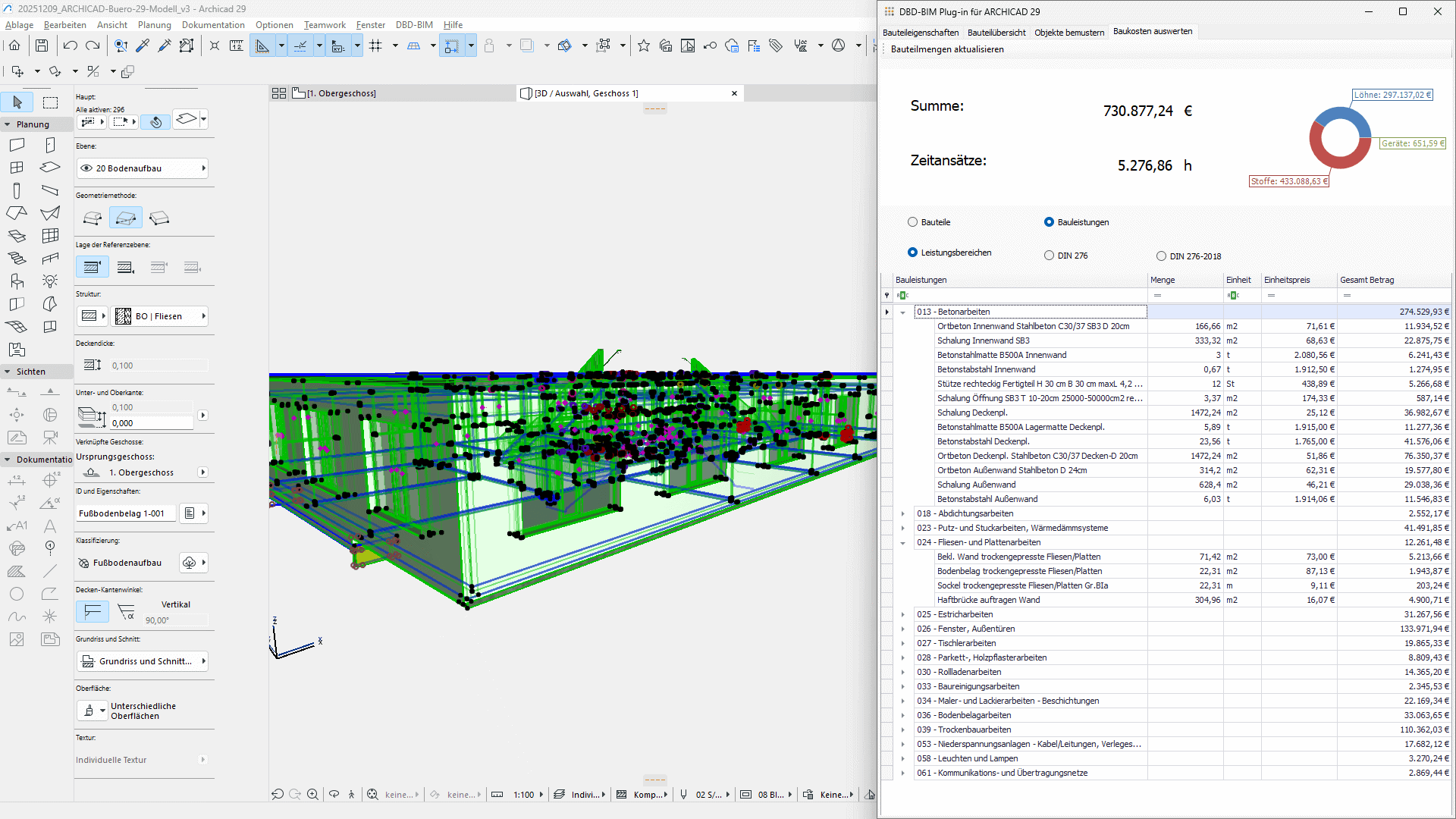Open the DBD-BIM menu
1456x819 pixels.
[414, 25]
